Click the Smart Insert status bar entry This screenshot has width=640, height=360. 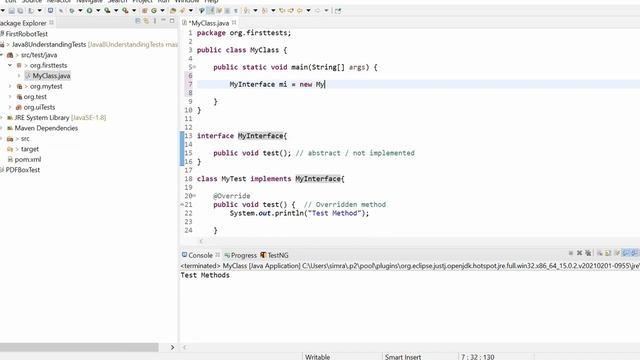click(x=403, y=357)
